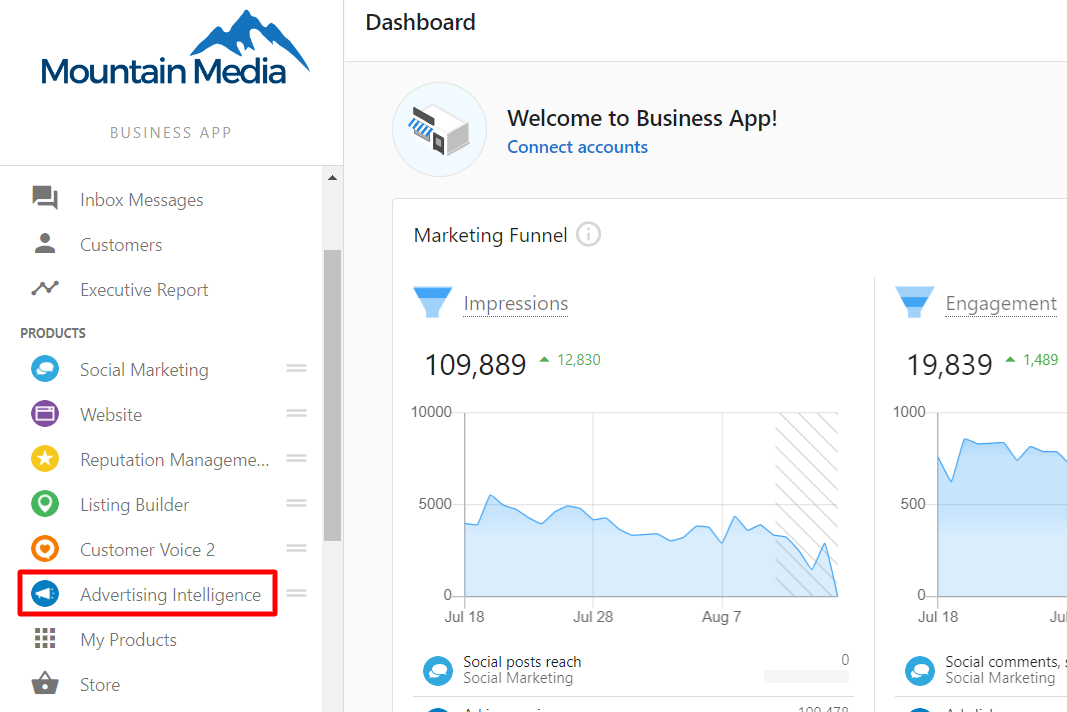Open the Store menu item

(100, 685)
